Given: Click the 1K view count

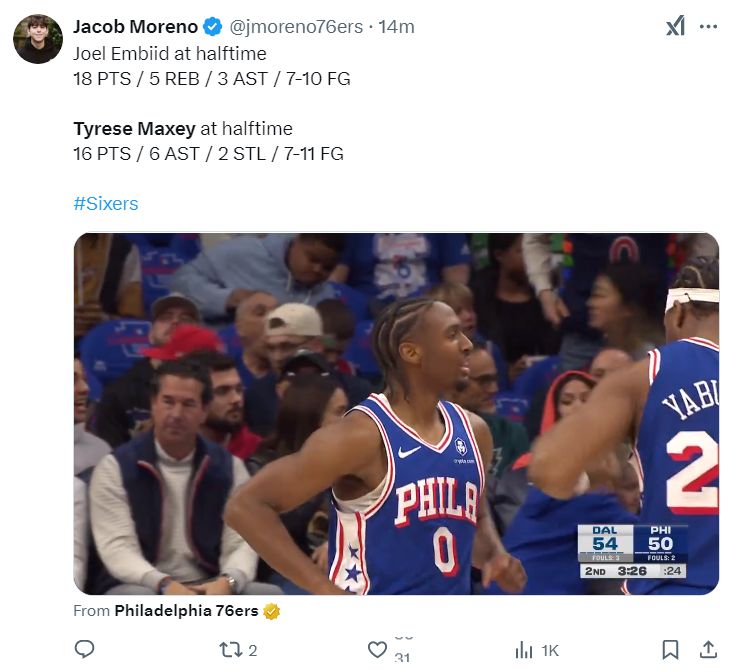Looking at the screenshot, I should click(549, 651).
